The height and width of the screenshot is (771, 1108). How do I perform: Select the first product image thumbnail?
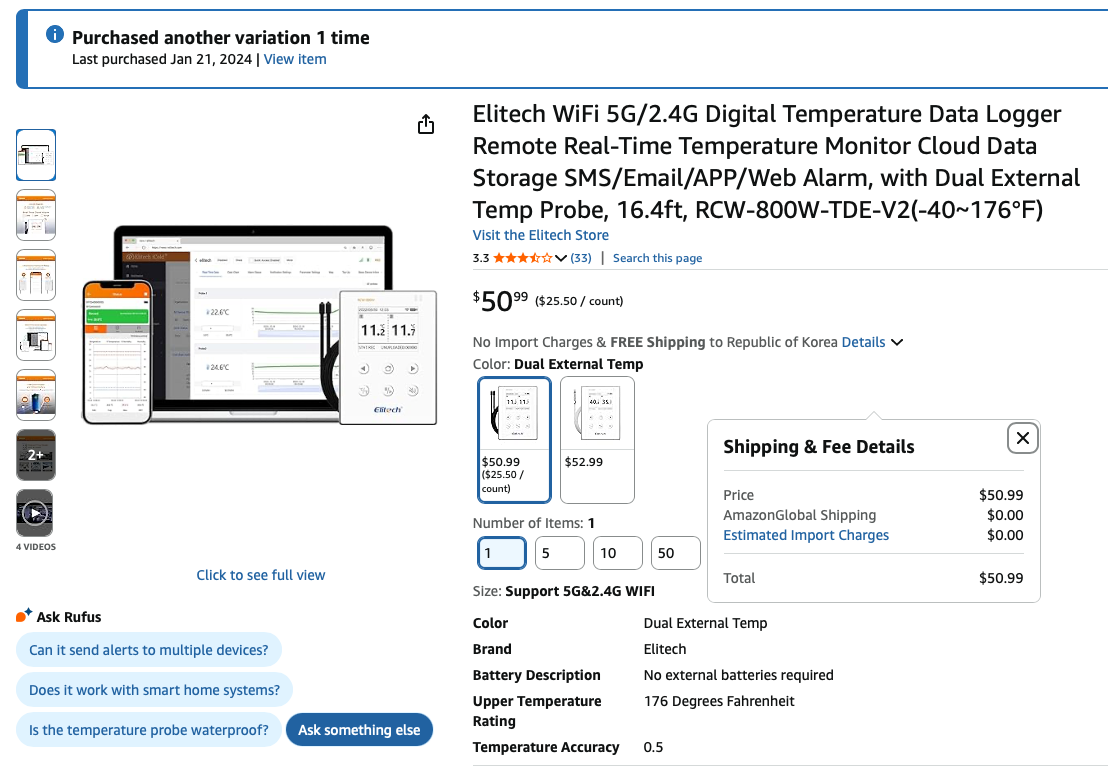36,155
